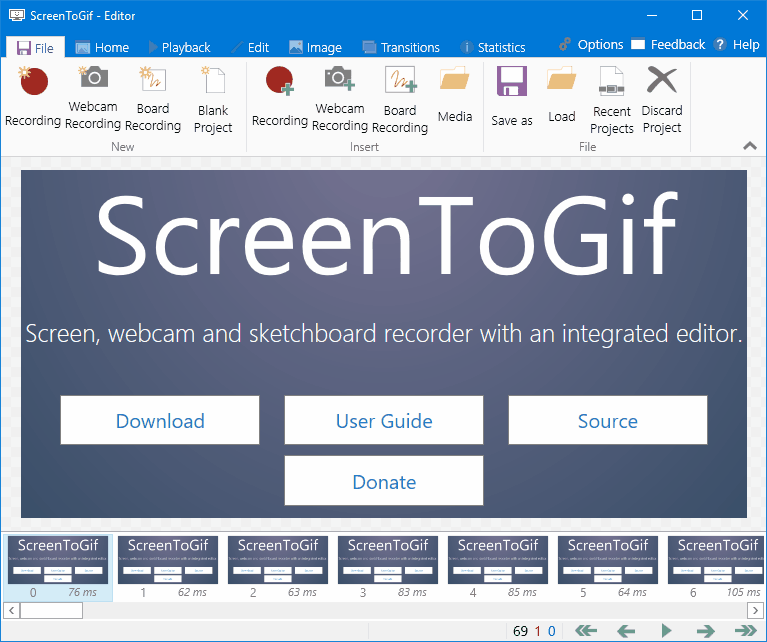
Task: Go to the previous frame
Action: coord(626,631)
